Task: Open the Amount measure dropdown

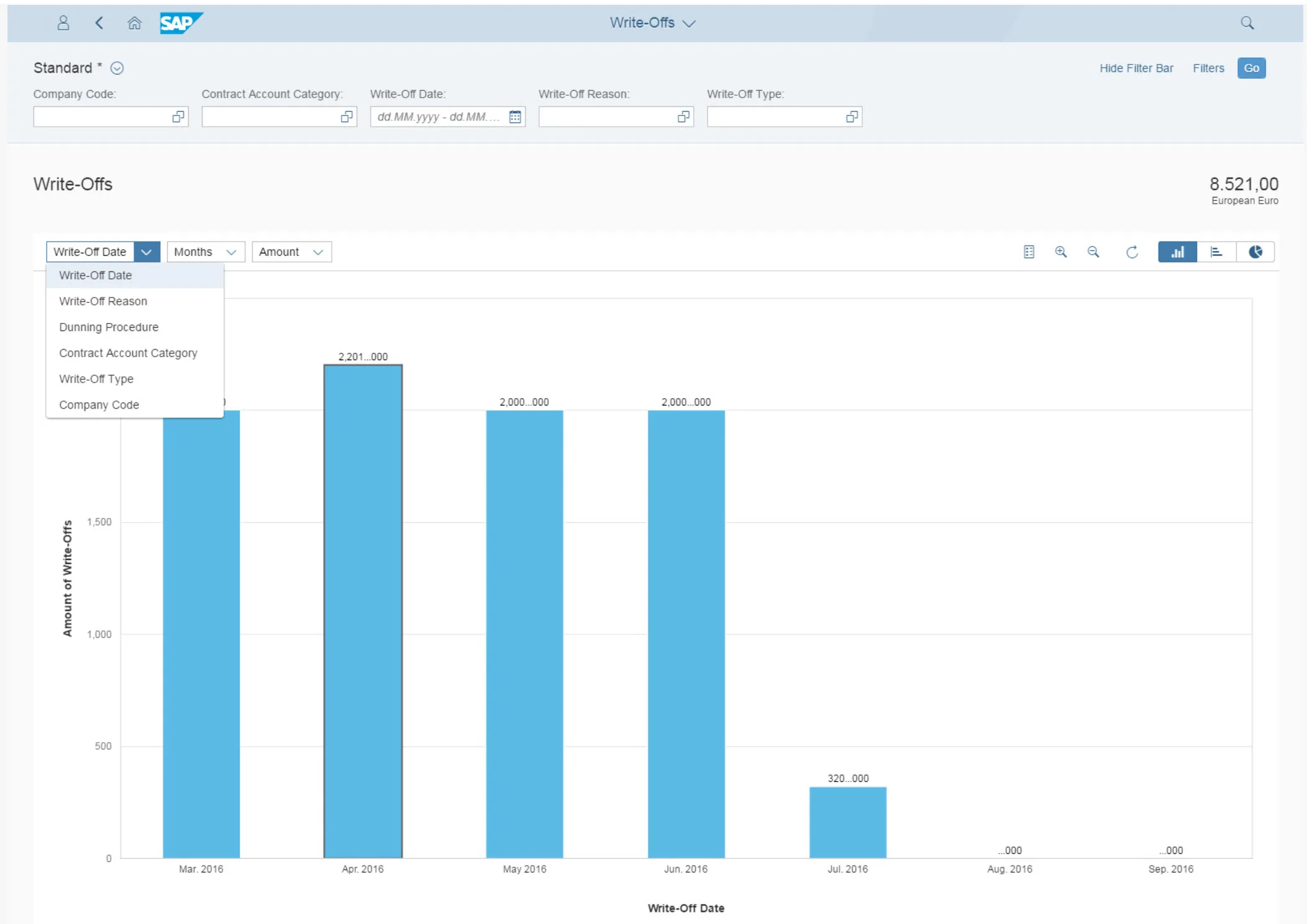Action: (x=291, y=251)
